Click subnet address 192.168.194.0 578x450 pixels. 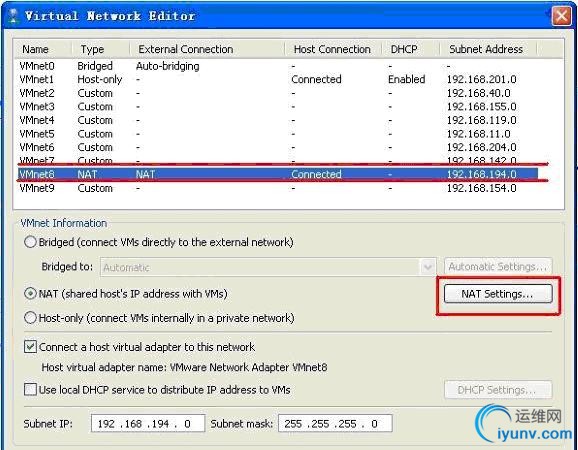[481, 174]
